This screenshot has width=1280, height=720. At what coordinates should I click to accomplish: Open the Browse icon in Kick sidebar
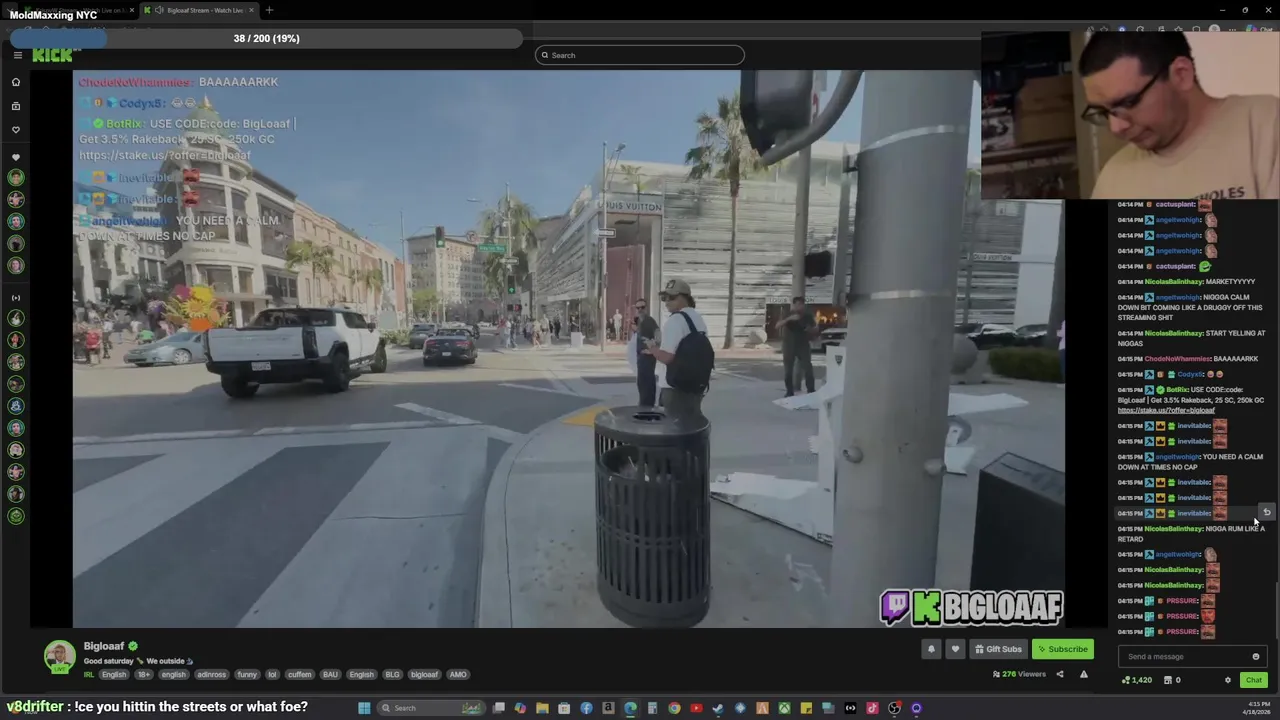click(15, 106)
